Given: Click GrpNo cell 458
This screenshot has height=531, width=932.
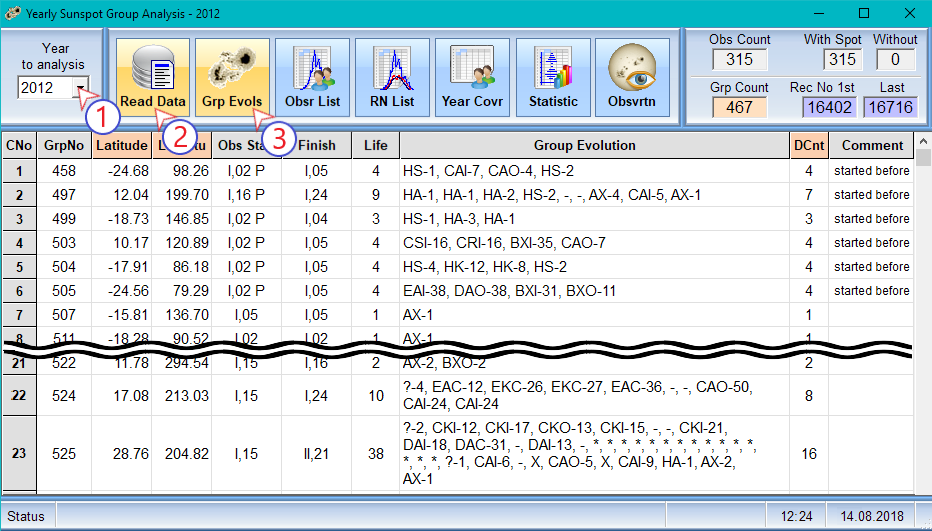Looking at the screenshot, I should (64, 171).
